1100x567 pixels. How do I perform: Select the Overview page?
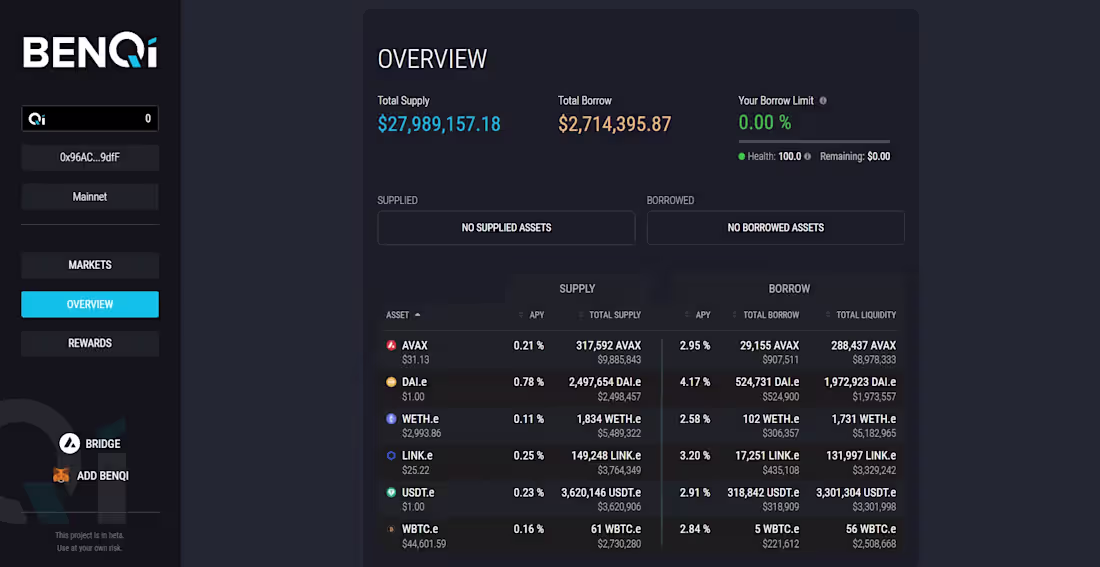(x=90, y=305)
